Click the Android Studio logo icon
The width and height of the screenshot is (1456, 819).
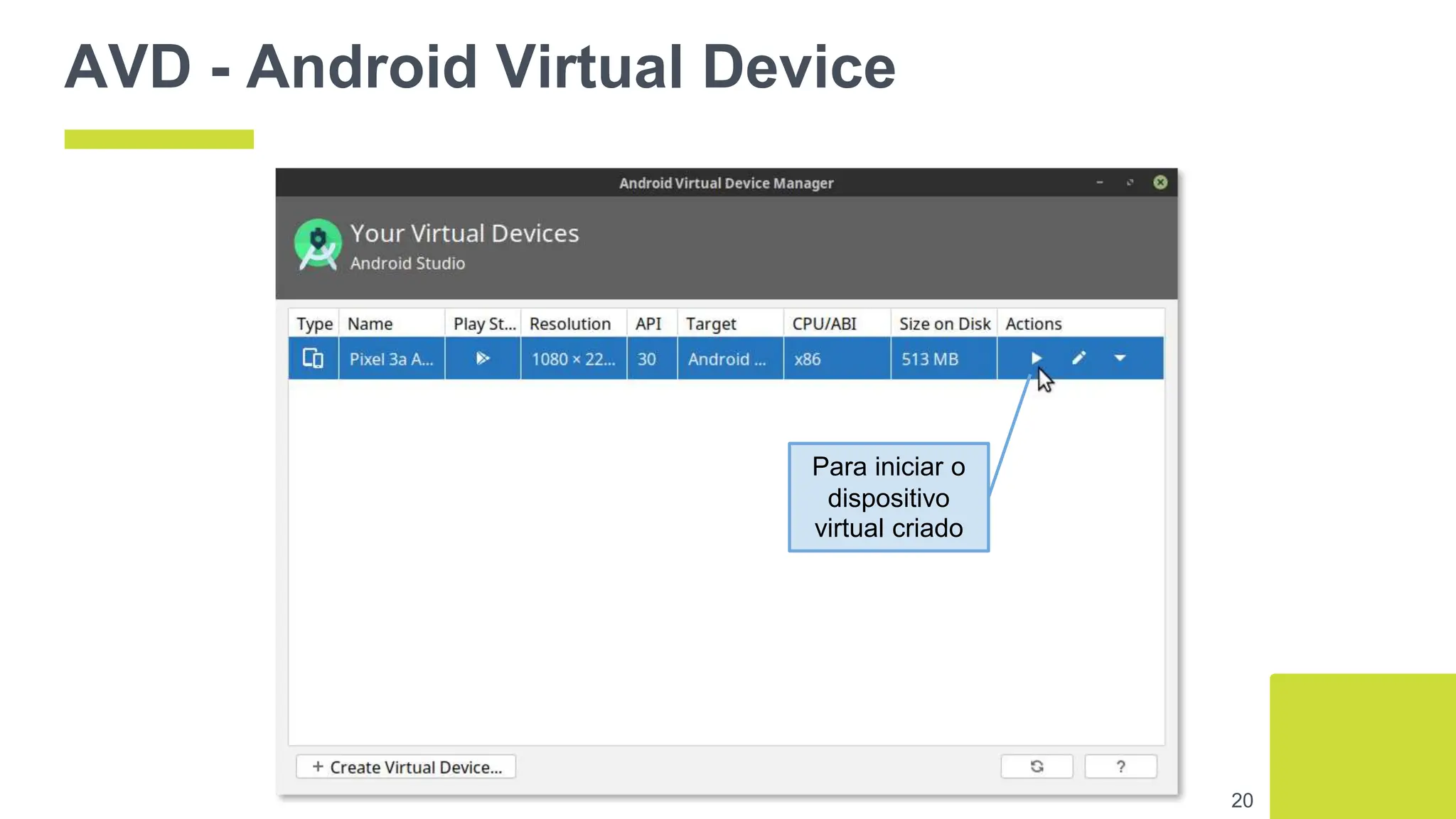click(x=318, y=245)
